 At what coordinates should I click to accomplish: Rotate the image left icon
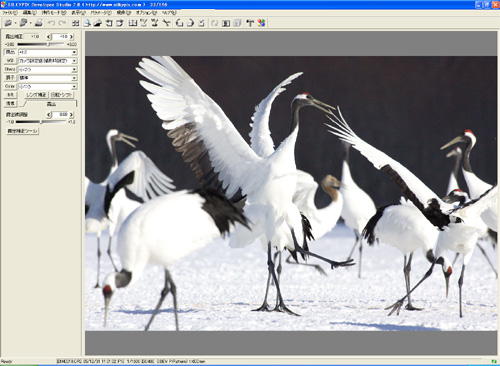(x=179, y=23)
